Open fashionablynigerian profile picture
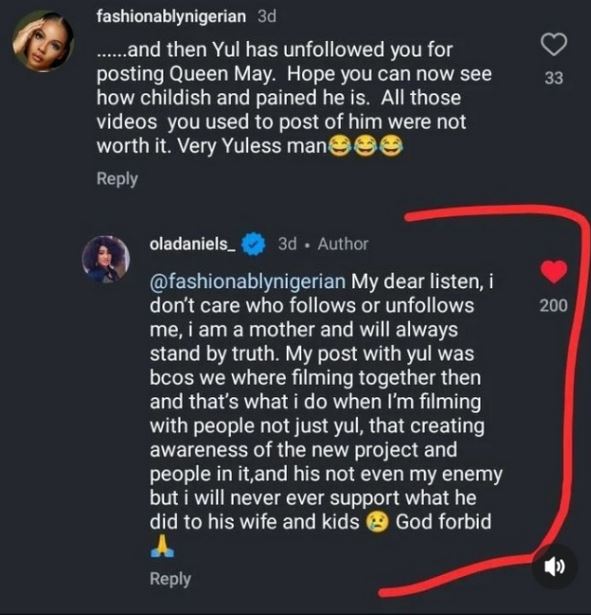 click(x=42, y=41)
